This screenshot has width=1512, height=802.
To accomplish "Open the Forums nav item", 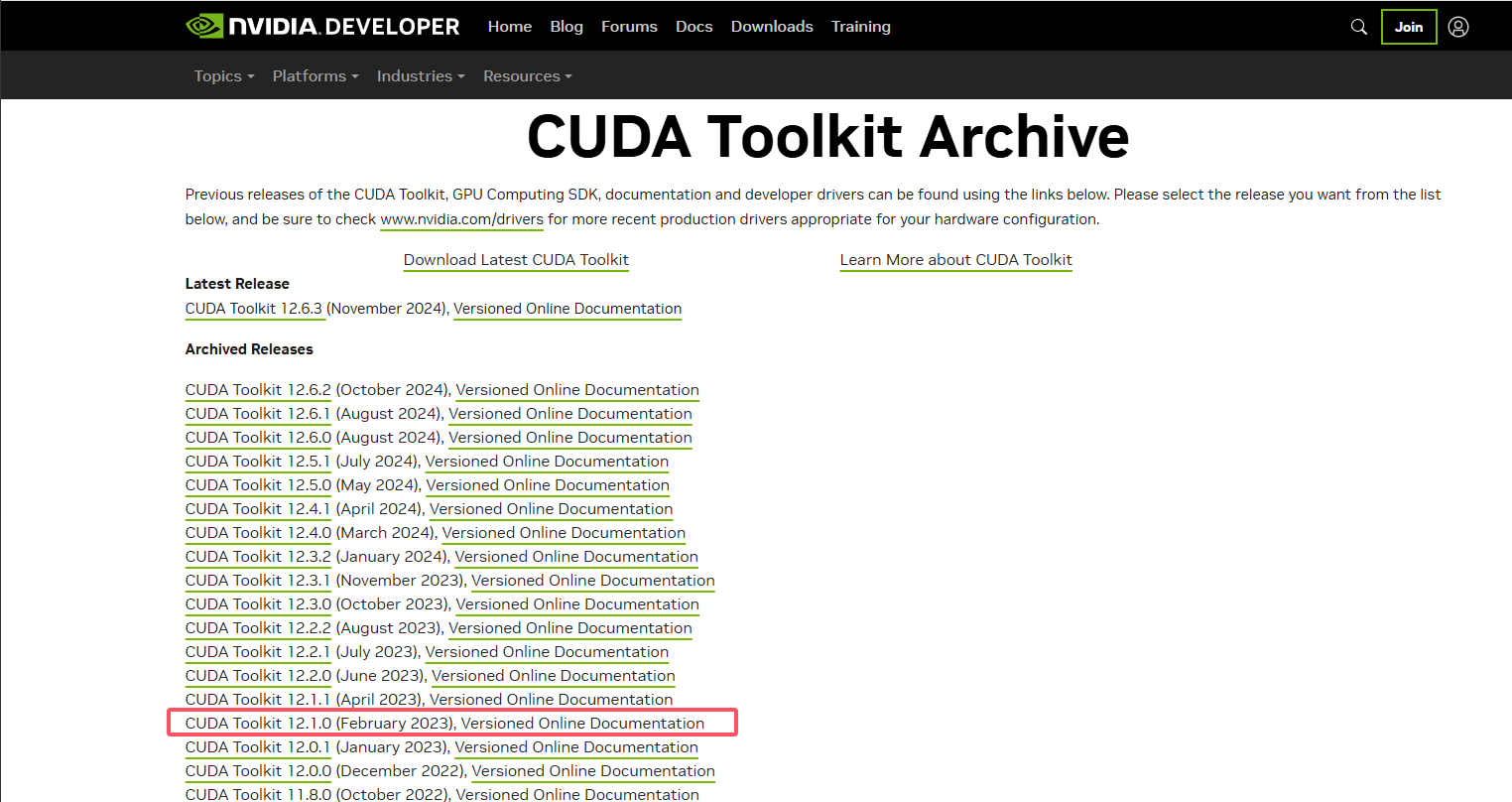I will click(x=629, y=27).
